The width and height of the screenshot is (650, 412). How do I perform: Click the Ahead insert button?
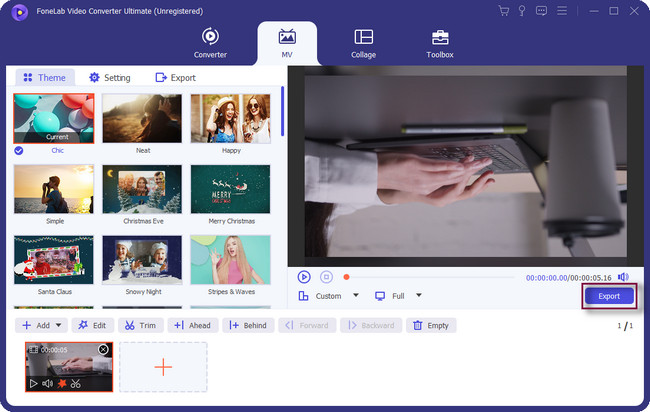click(x=193, y=325)
